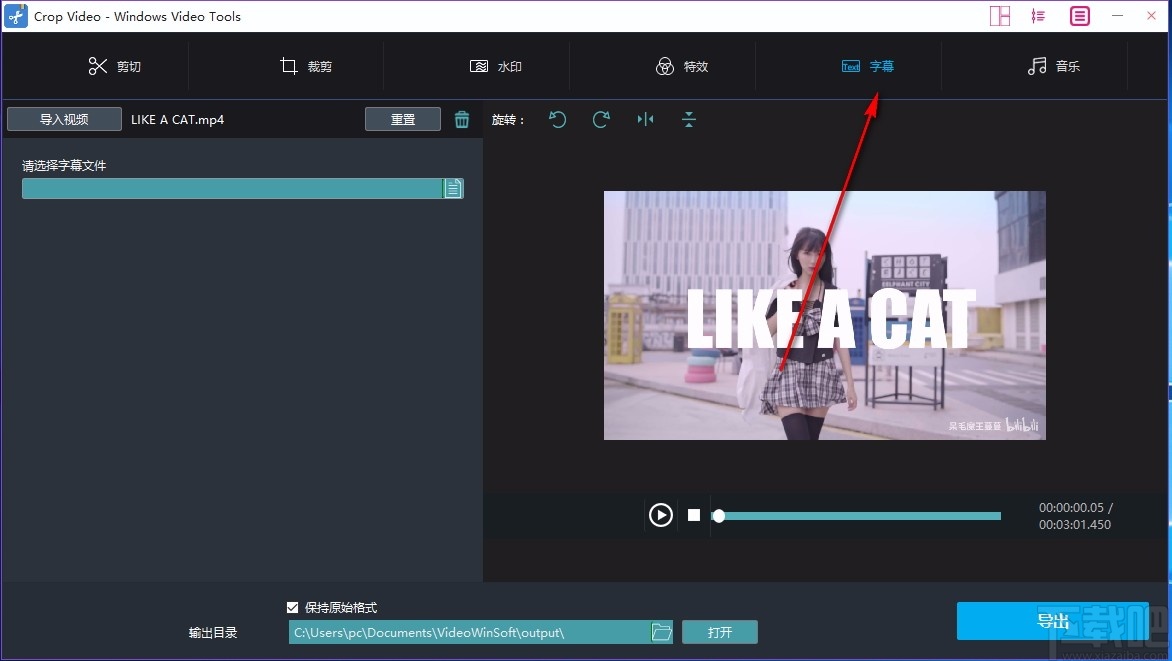Open the subtitle file browser icon
This screenshot has width=1172, height=661.
tap(453, 188)
